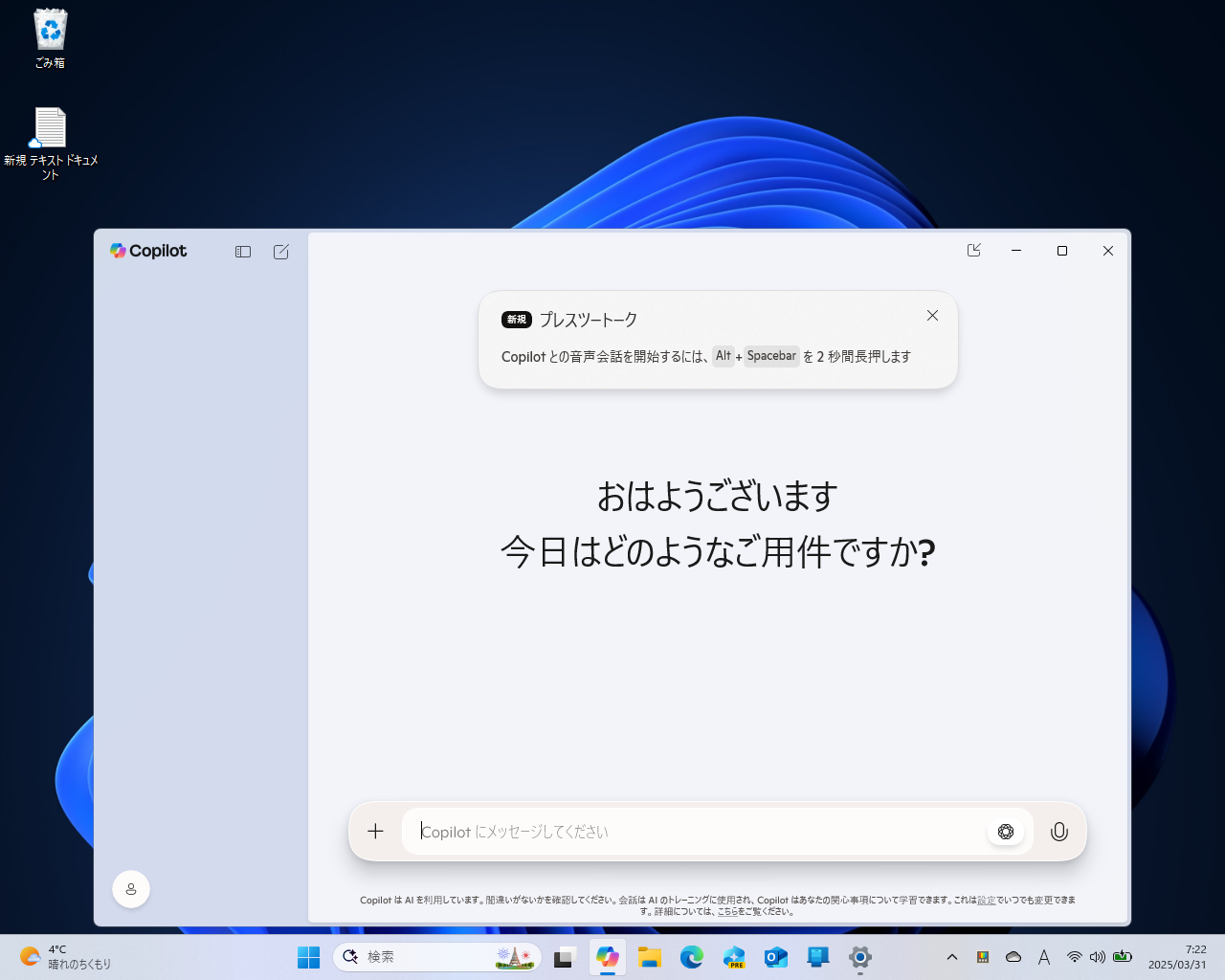Open the Start menu
Viewport: 1225px width, 980px height.
[x=308, y=956]
